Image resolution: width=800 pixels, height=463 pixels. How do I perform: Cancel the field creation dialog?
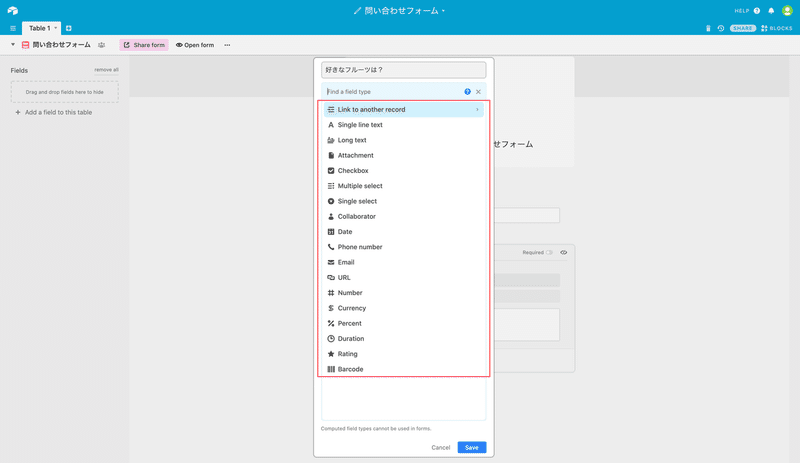pyautogui.click(x=441, y=448)
